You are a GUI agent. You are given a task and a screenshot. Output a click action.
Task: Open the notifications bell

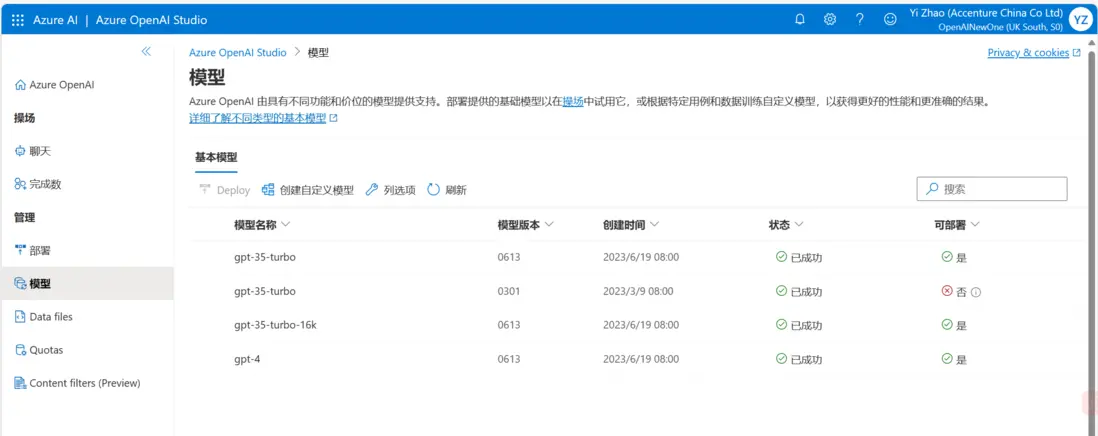[x=800, y=20]
